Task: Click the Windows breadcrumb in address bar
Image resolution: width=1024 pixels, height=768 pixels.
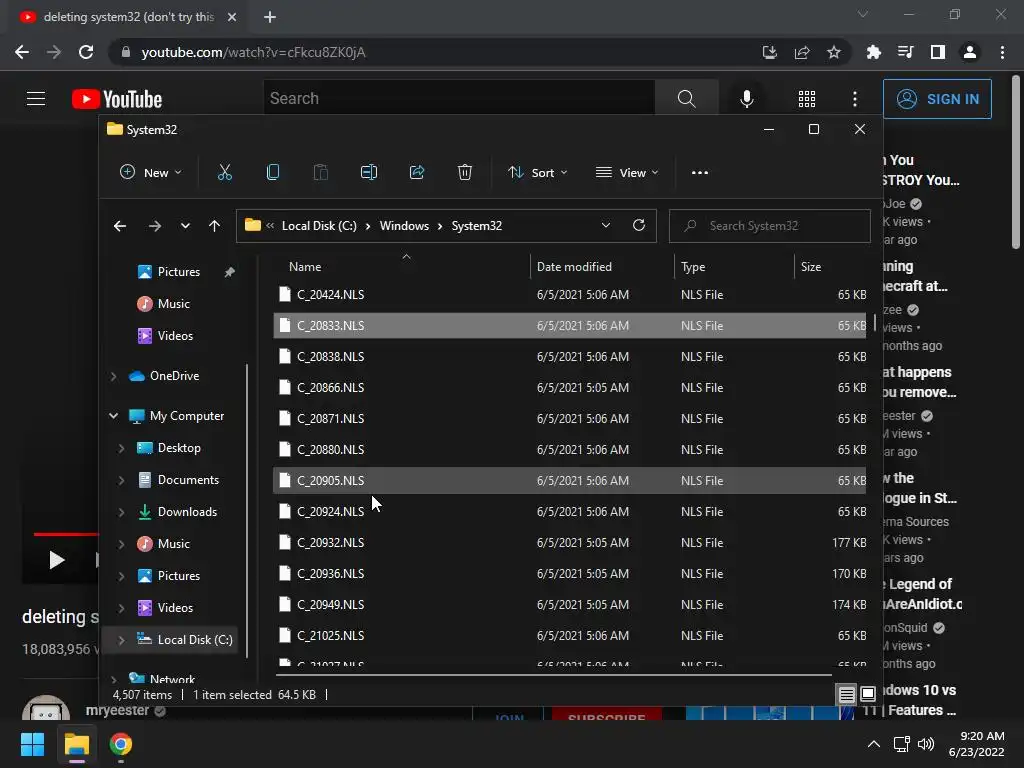Action: coord(404,226)
